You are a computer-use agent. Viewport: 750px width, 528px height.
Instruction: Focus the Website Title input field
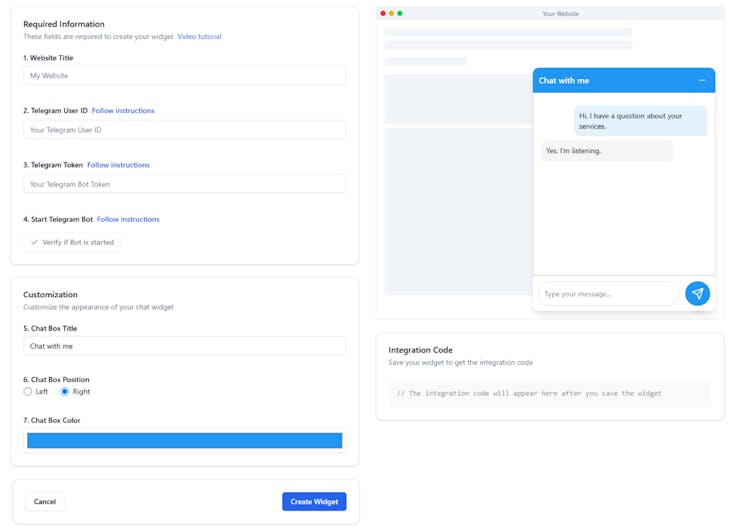pos(184,76)
